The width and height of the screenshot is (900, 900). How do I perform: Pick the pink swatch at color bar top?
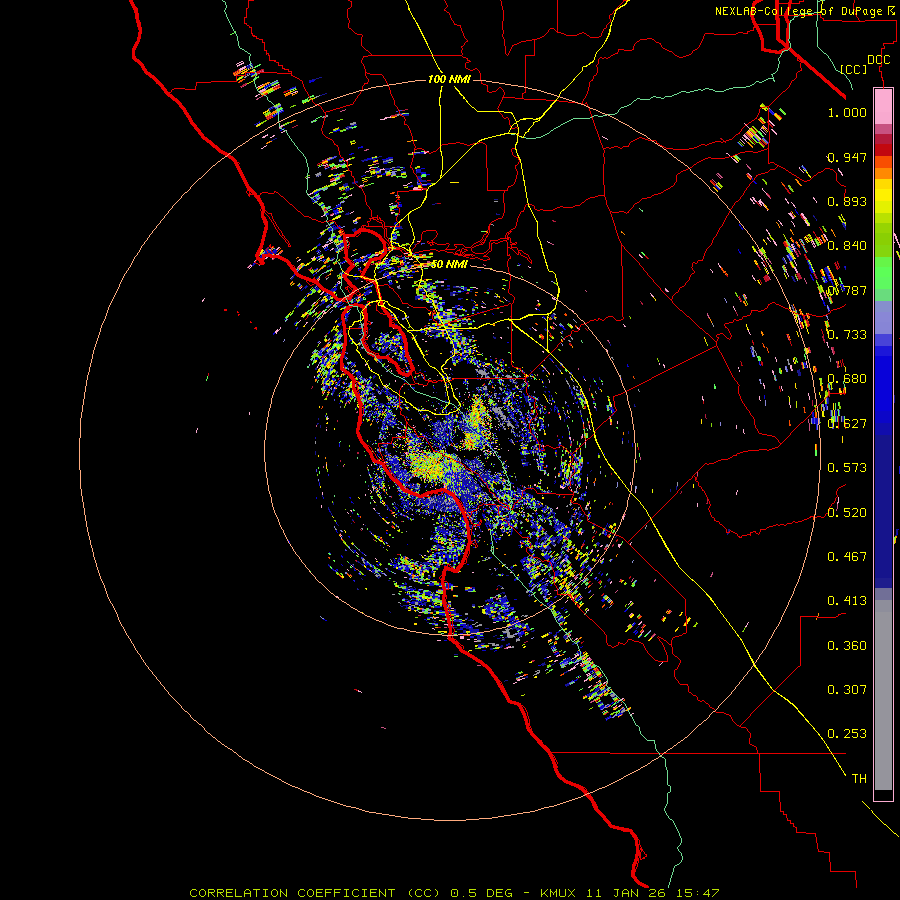(883, 106)
